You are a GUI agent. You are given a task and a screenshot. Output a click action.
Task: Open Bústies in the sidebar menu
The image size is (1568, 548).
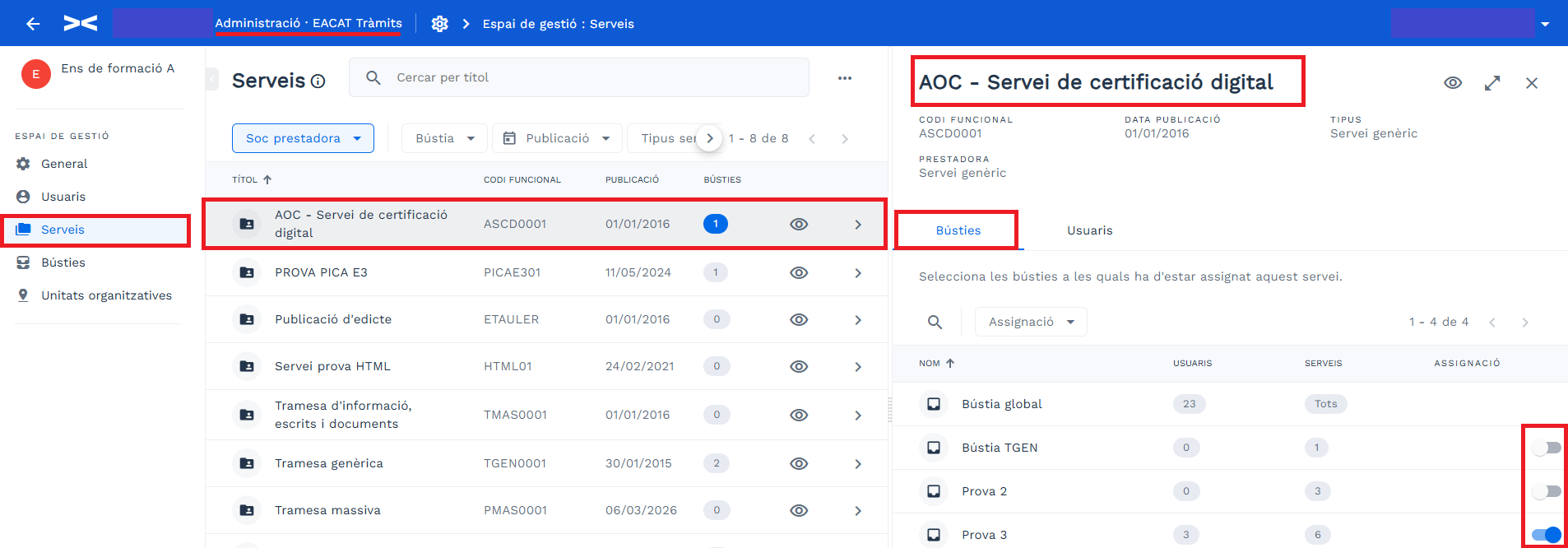tap(63, 262)
